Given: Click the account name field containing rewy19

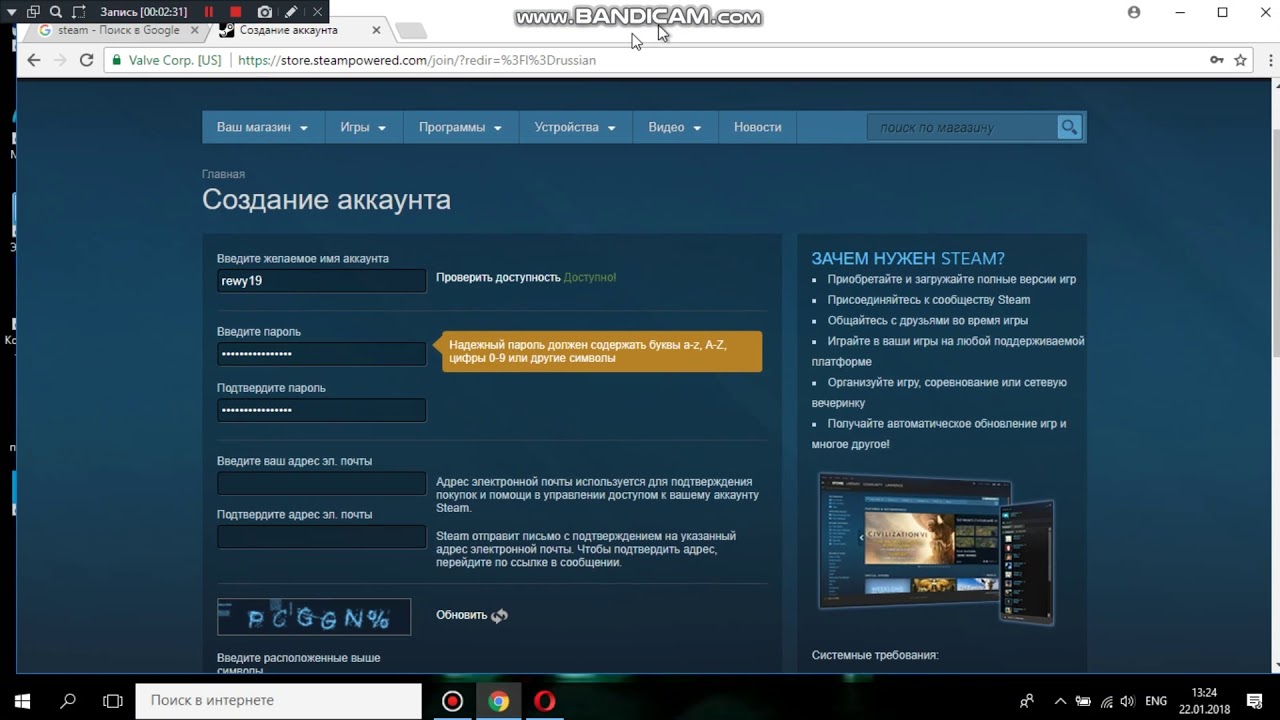Looking at the screenshot, I should click(x=321, y=281).
